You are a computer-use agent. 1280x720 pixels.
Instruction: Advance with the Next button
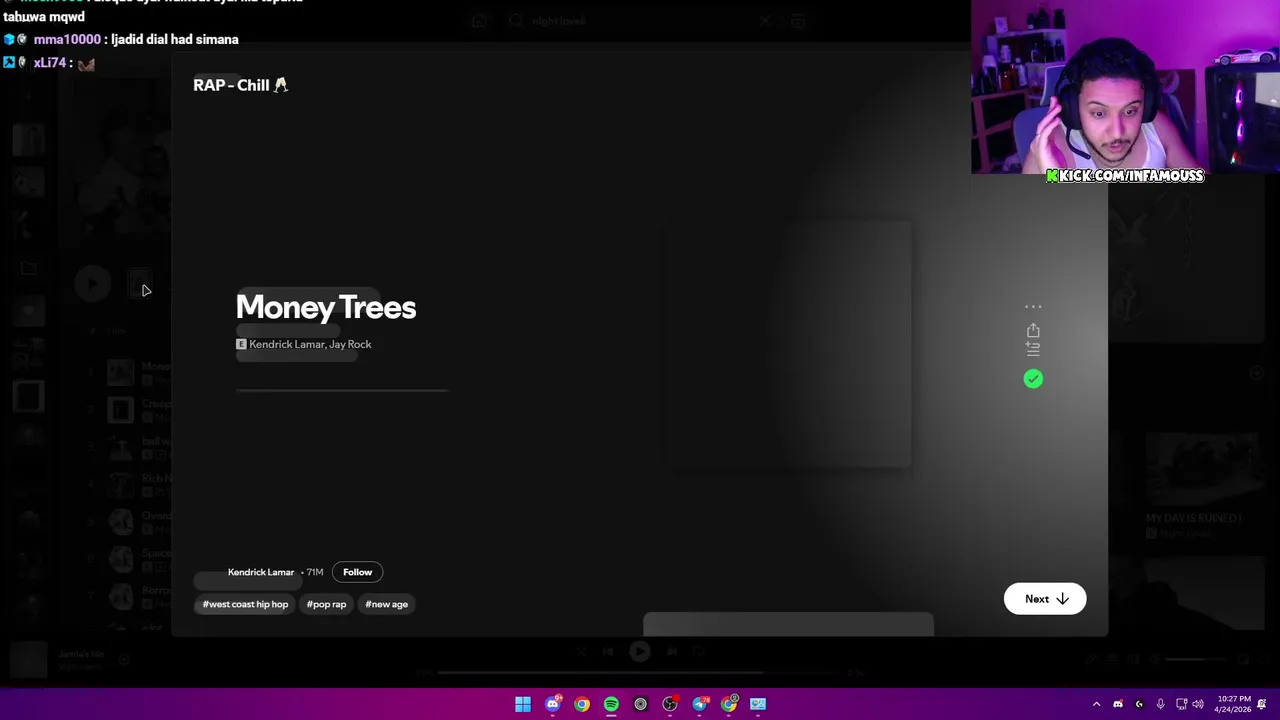1045,599
